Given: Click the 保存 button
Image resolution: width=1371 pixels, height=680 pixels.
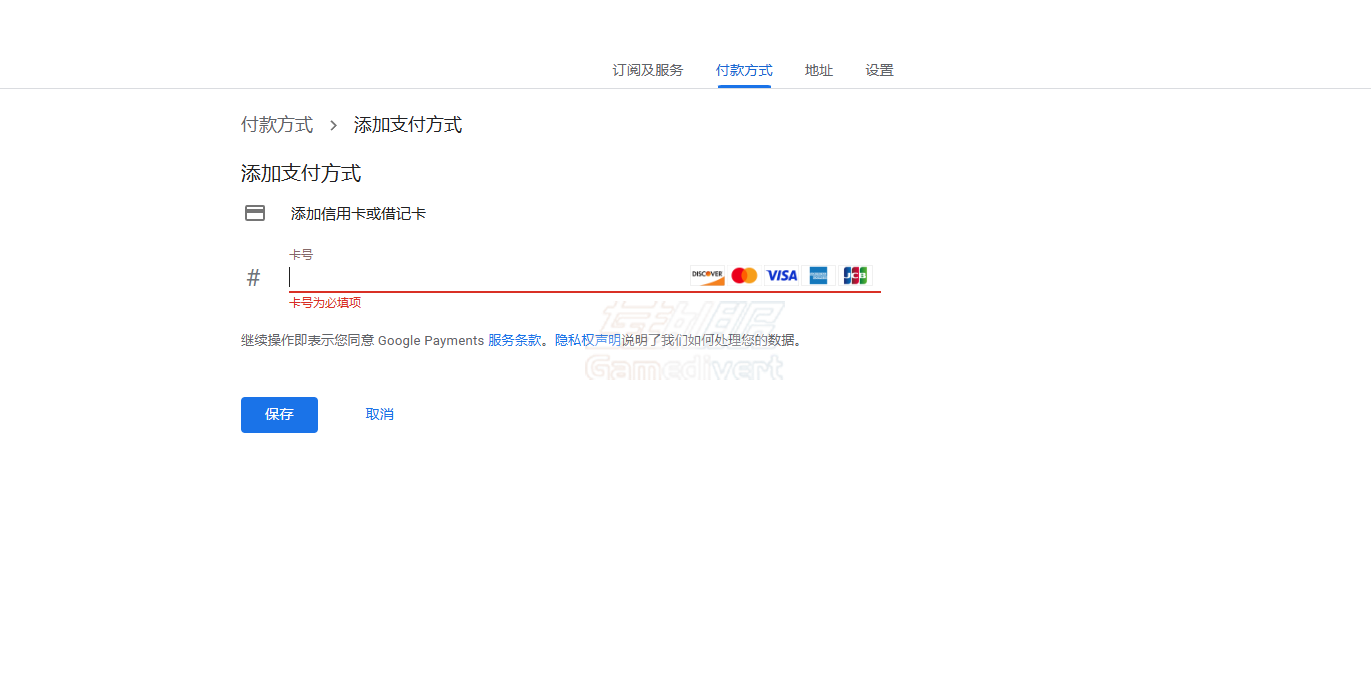Looking at the screenshot, I should pyautogui.click(x=279, y=414).
